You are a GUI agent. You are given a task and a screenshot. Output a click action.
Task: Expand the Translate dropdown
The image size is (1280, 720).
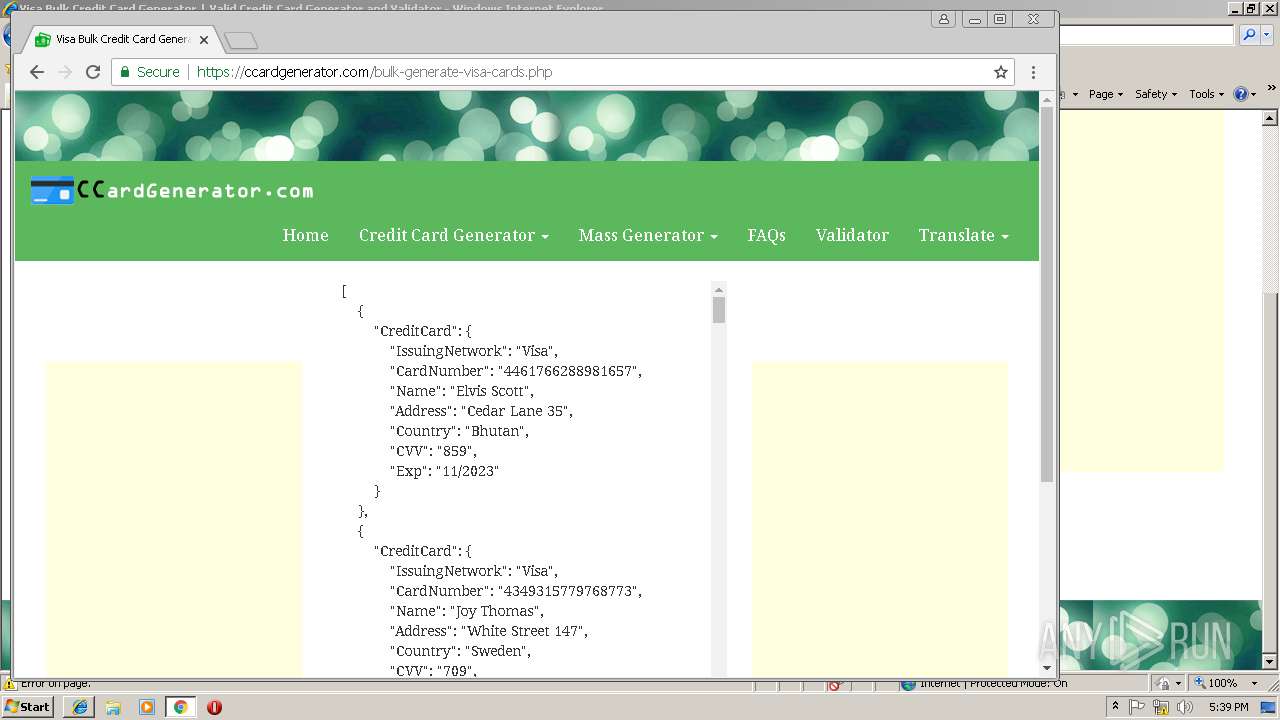(963, 235)
